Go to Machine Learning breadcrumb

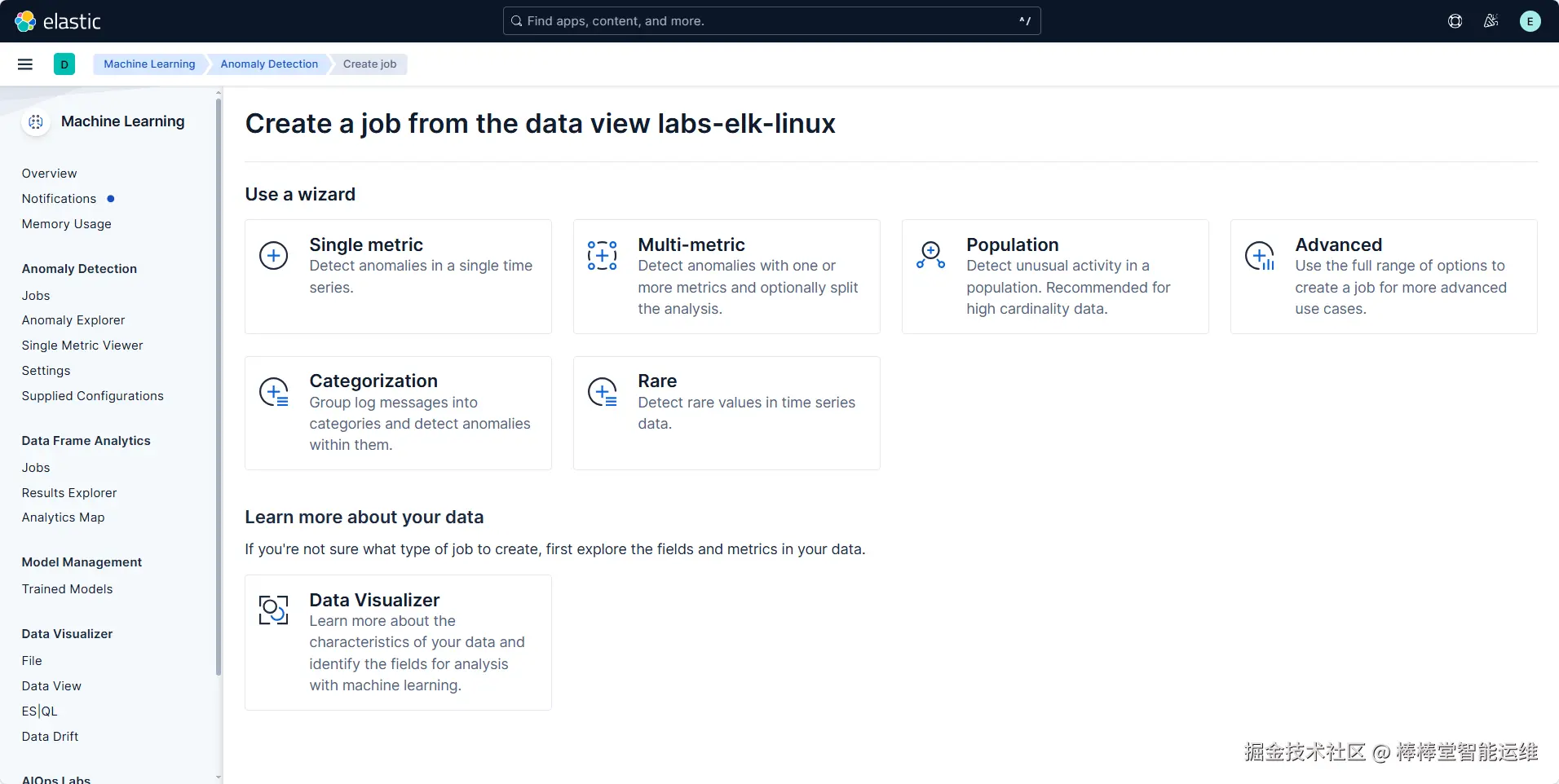pyautogui.click(x=149, y=64)
